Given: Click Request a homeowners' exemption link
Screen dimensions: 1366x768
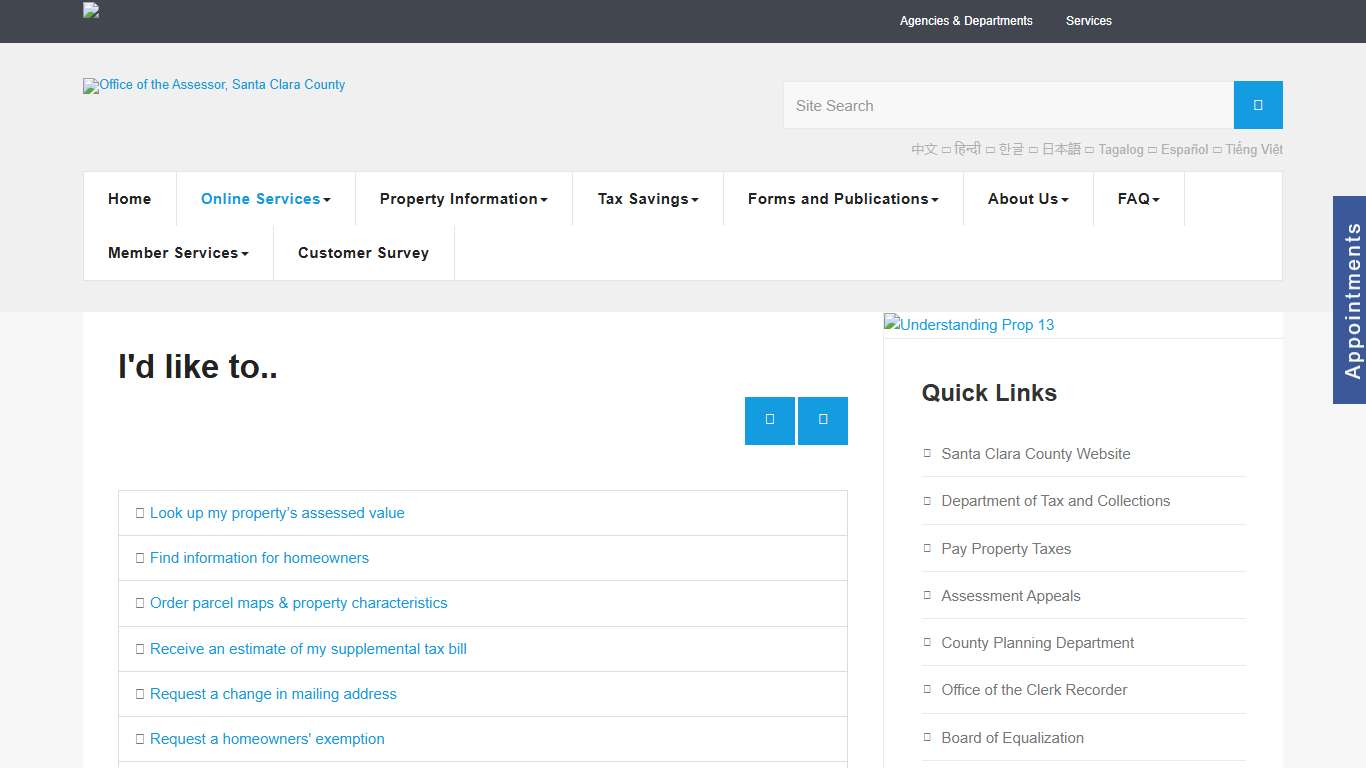Looking at the screenshot, I should click(x=267, y=739).
